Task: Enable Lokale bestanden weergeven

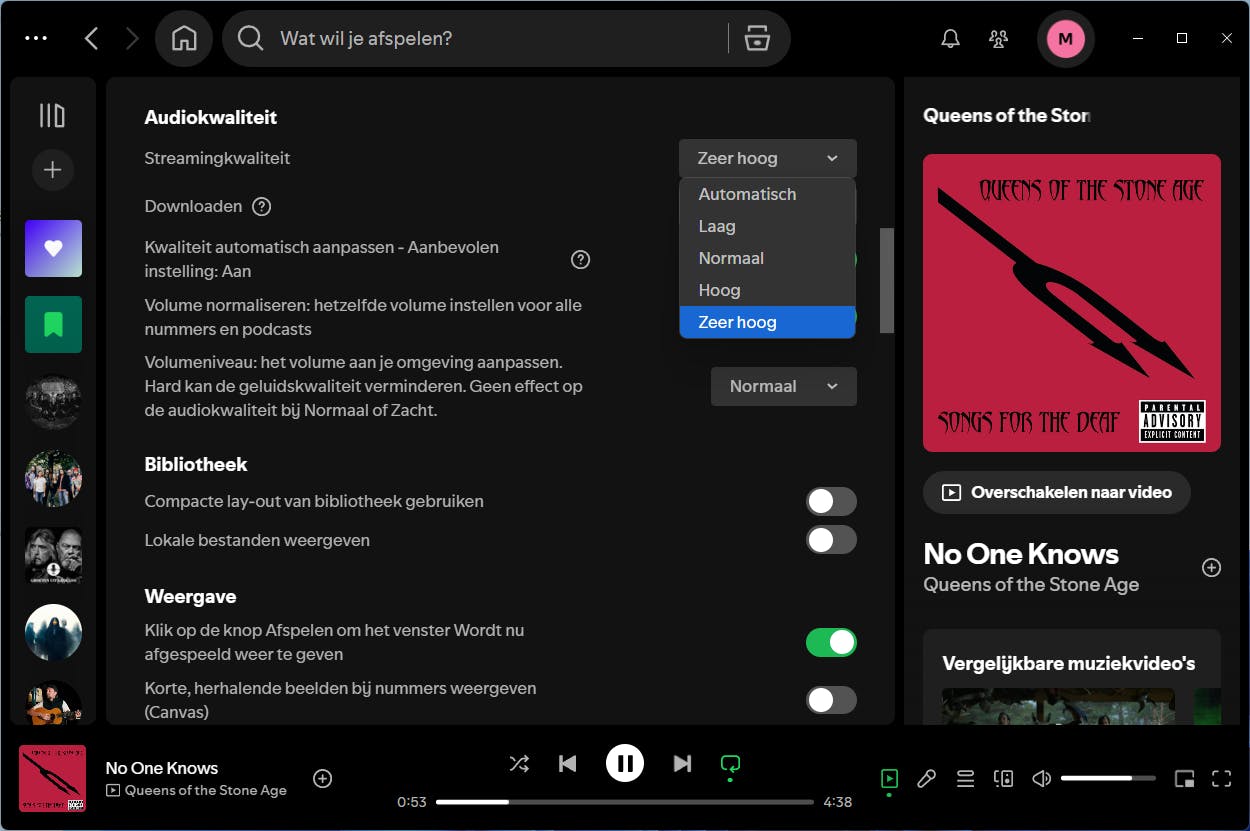Action: pos(831,540)
